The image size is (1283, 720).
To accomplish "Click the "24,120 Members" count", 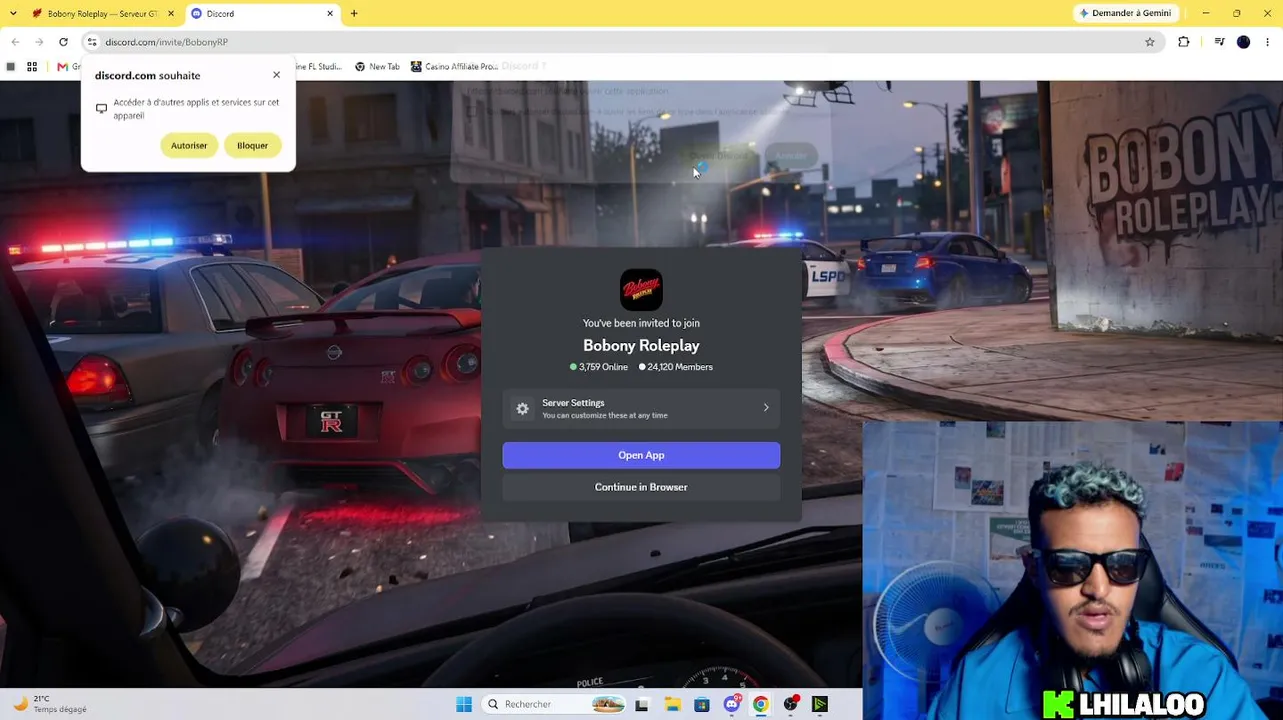I will point(676,367).
